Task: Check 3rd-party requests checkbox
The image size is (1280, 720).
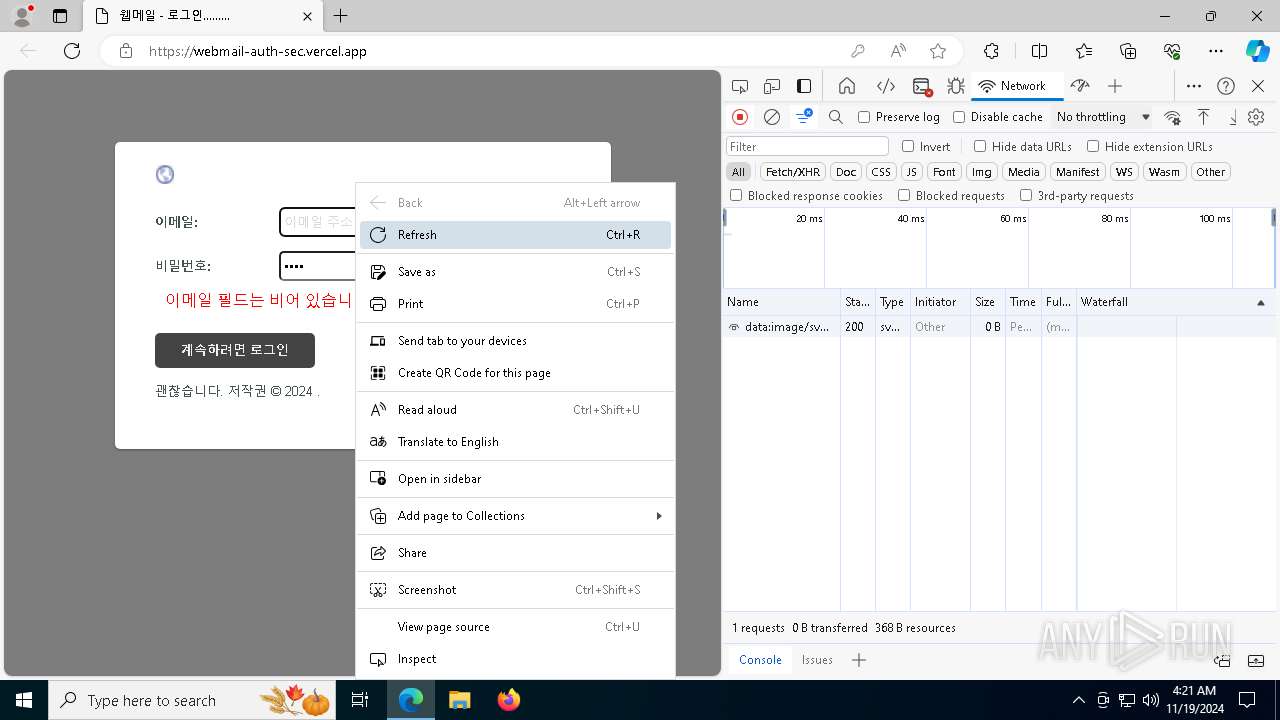Action: [1026, 196]
